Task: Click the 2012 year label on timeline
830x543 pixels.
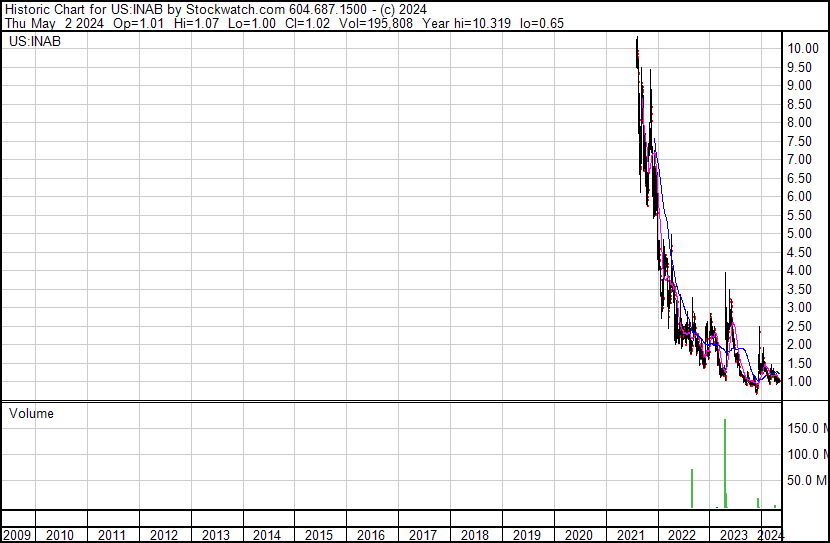Action: (x=164, y=535)
